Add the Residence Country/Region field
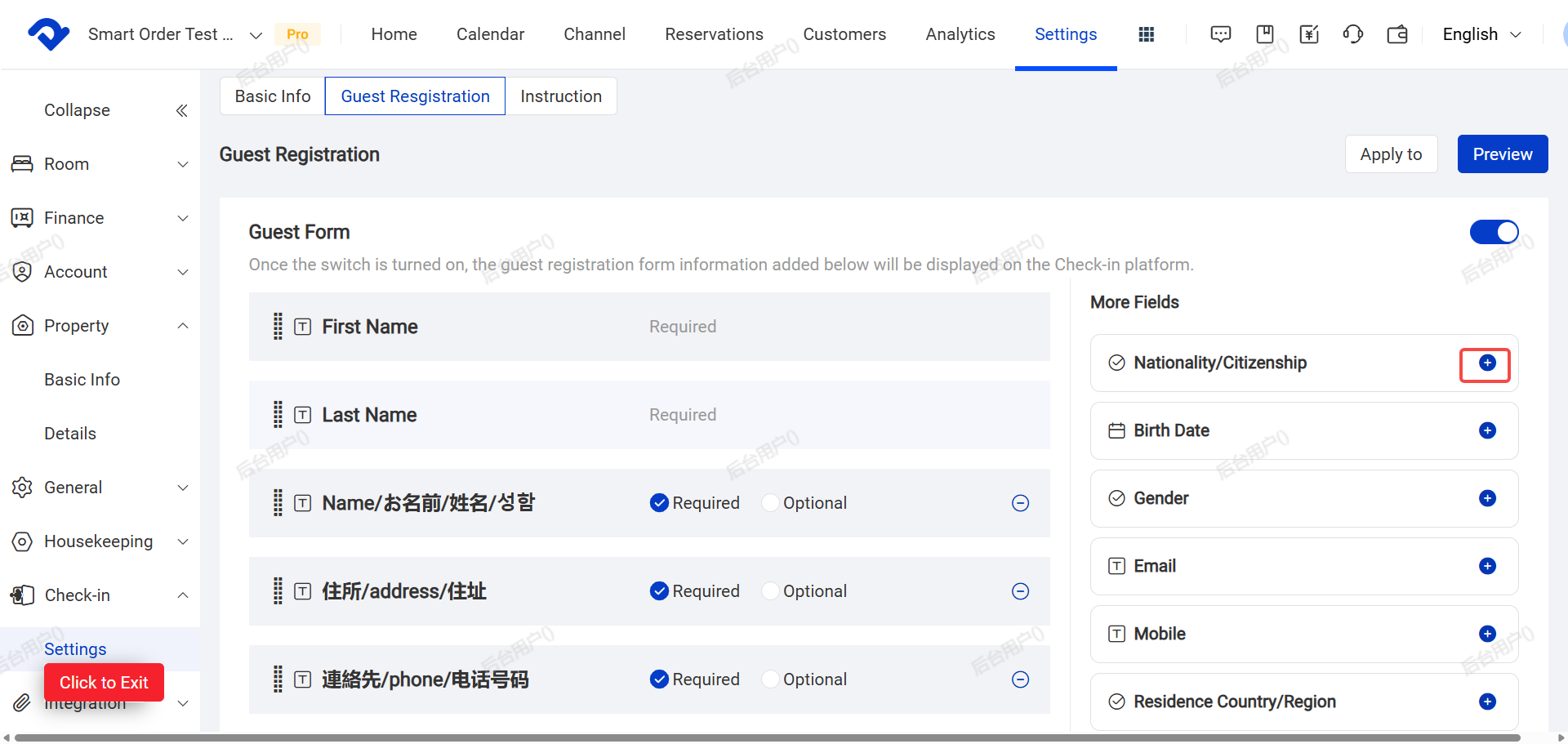The width and height of the screenshot is (1568, 744). point(1487,702)
